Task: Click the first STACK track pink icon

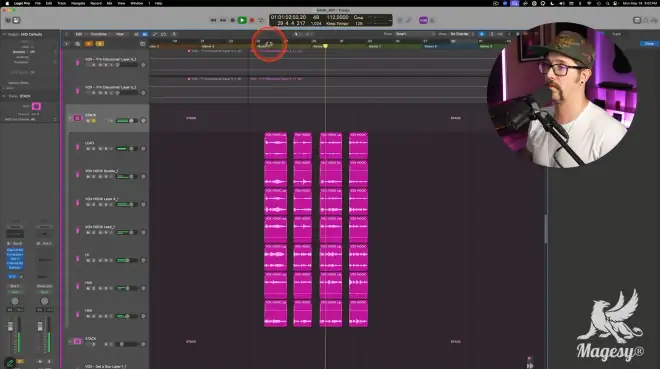Action: tap(77, 118)
